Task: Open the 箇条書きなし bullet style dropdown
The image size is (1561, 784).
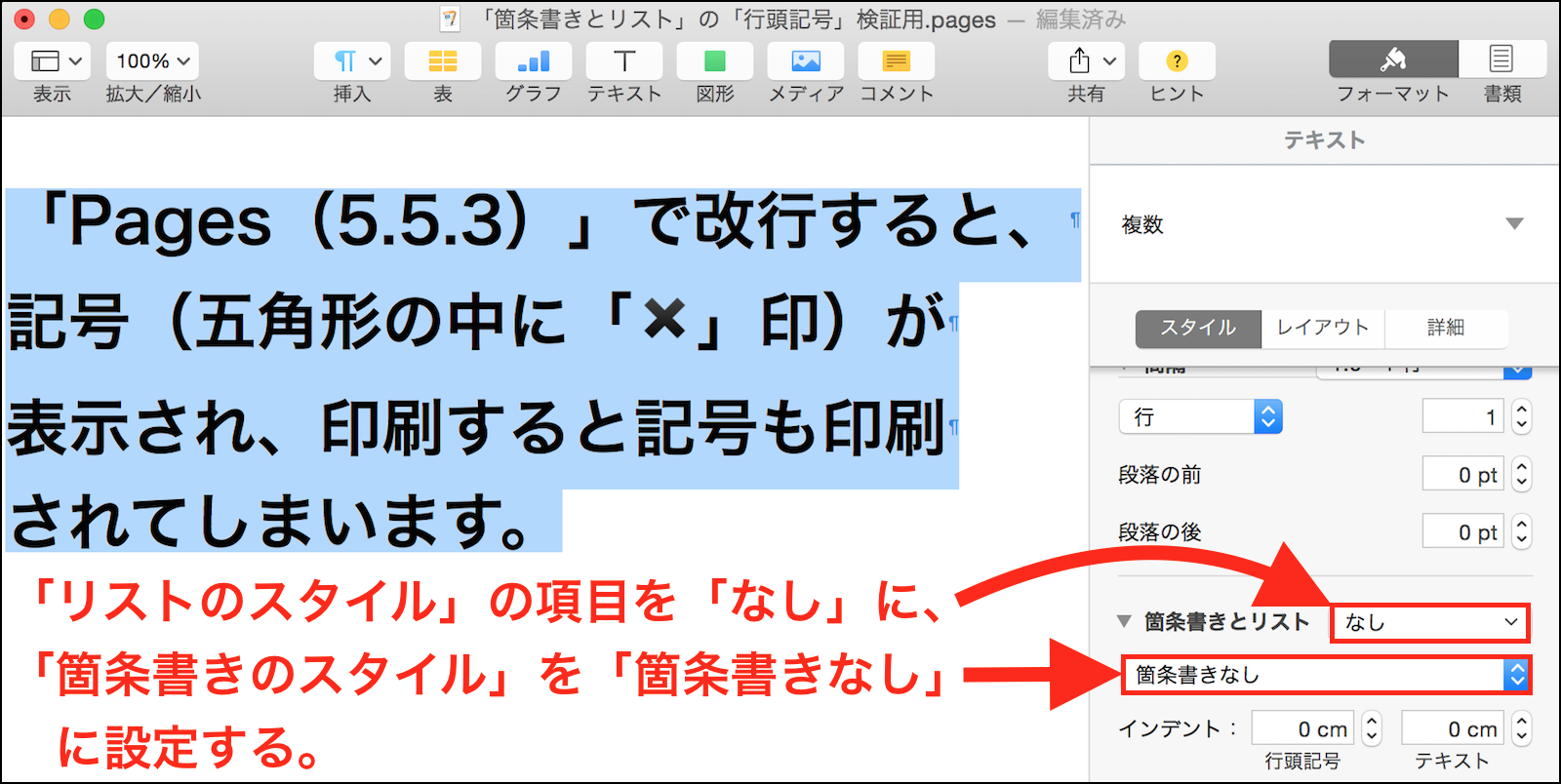Action: coord(1327,675)
